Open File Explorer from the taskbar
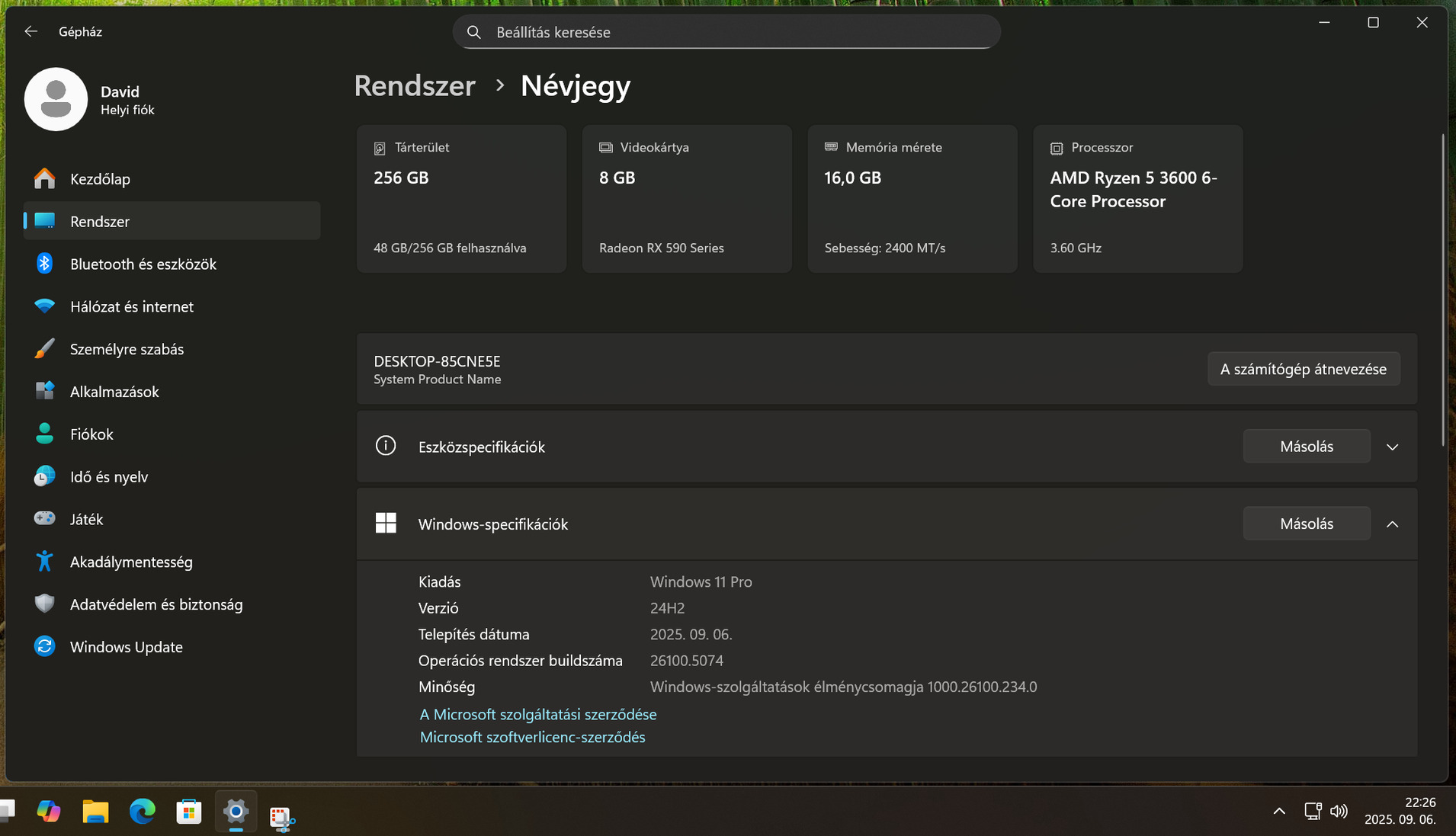The image size is (1456, 836). coord(95,812)
